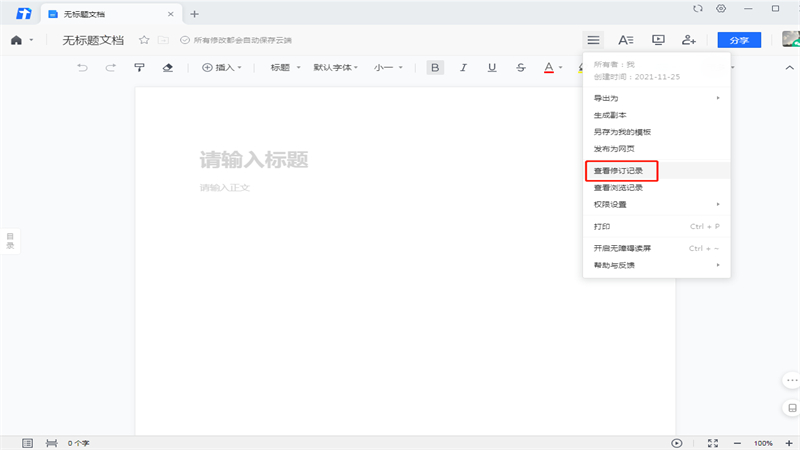The width and height of the screenshot is (800, 450).
Task: Open the 目录 outline side tab
Action: point(10,241)
